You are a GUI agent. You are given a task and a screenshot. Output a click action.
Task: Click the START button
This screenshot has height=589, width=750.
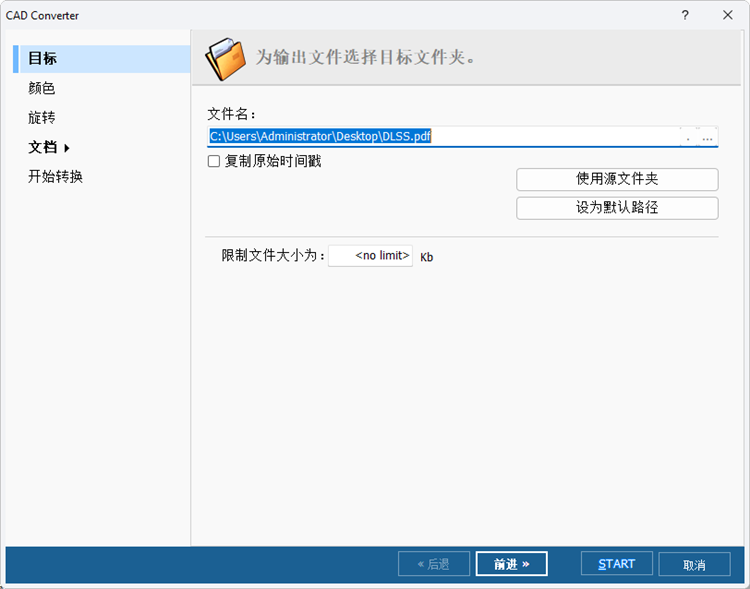point(617,564)
